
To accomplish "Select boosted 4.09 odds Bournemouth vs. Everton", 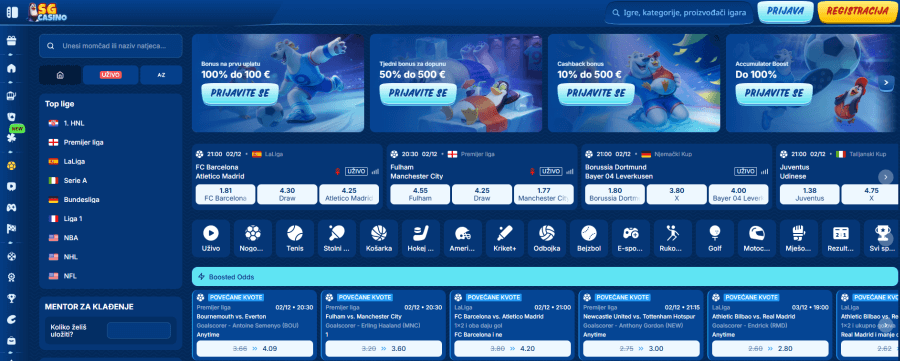I will [255, 348].
